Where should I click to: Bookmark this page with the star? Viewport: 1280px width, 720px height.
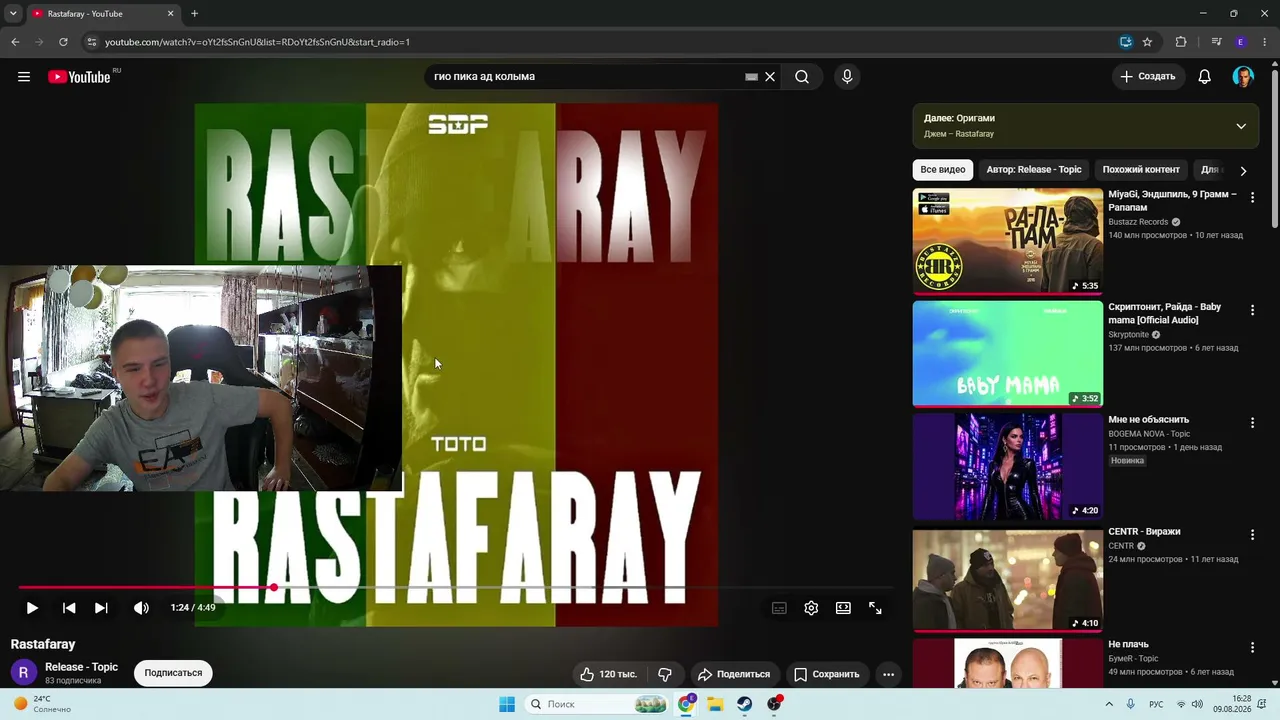click(x=1147, y=42)
